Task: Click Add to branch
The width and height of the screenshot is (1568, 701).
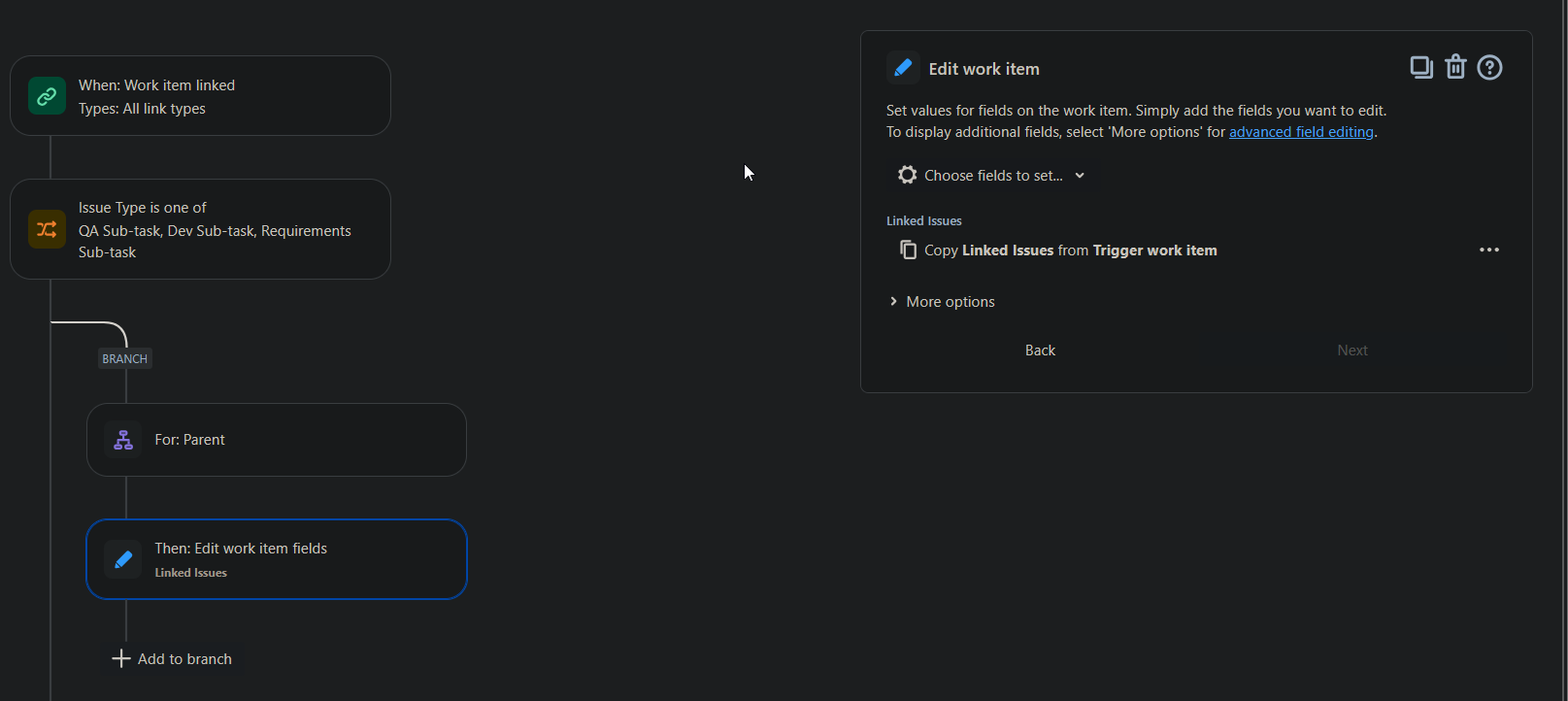Action: click(x=173, y=658)
